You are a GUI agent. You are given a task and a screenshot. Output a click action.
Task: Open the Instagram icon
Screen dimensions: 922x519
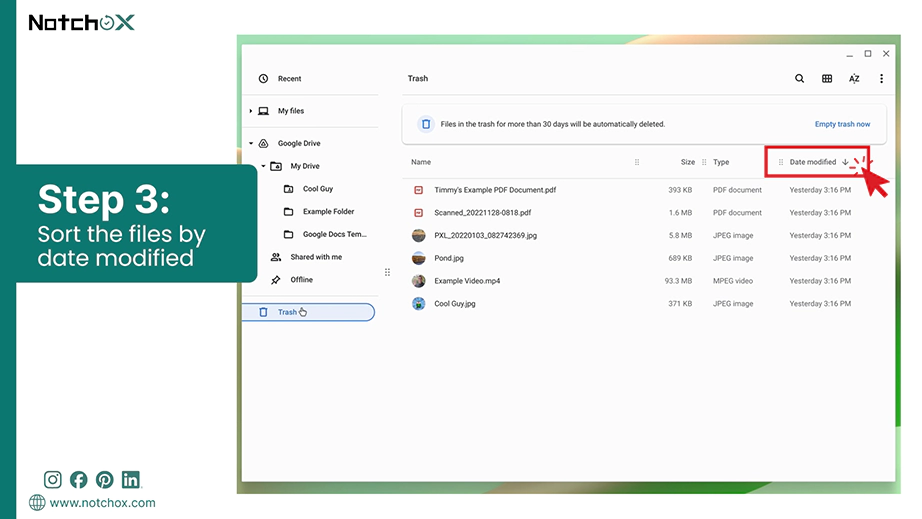coord(52,480)
